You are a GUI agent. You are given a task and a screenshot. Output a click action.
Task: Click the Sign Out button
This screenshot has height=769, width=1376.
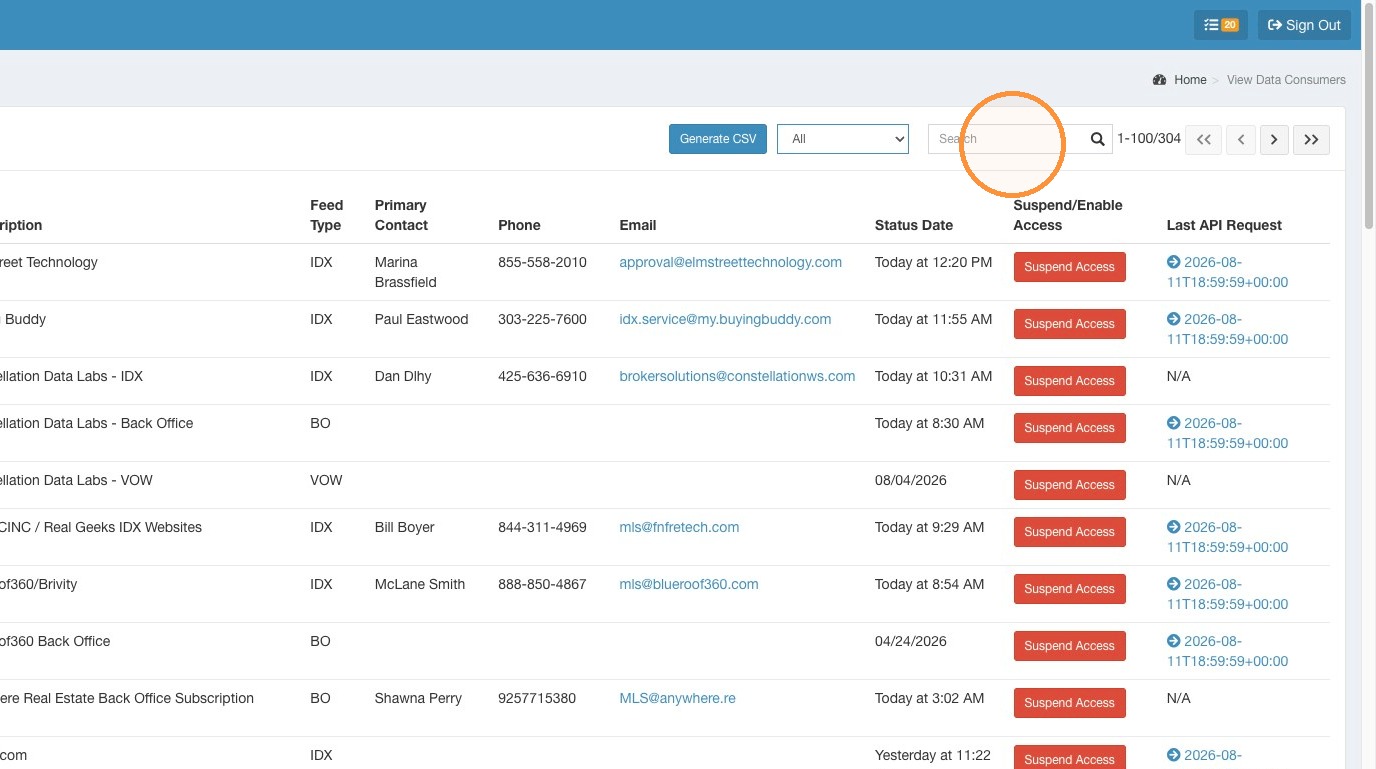point(1304,25)
